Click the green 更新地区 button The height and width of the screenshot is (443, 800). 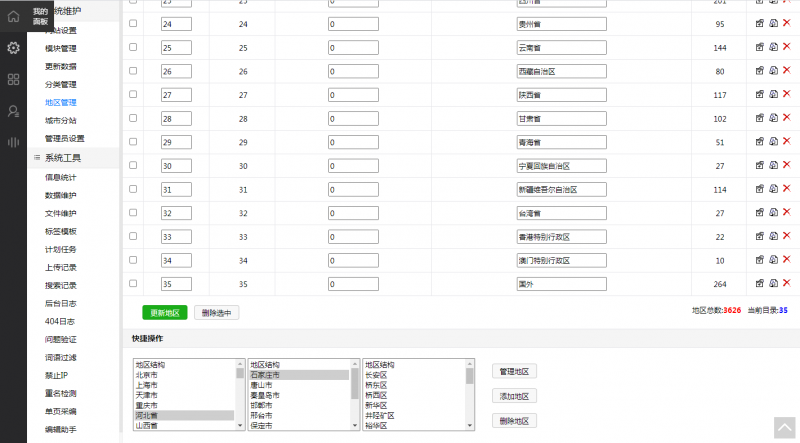click(165, 313)
